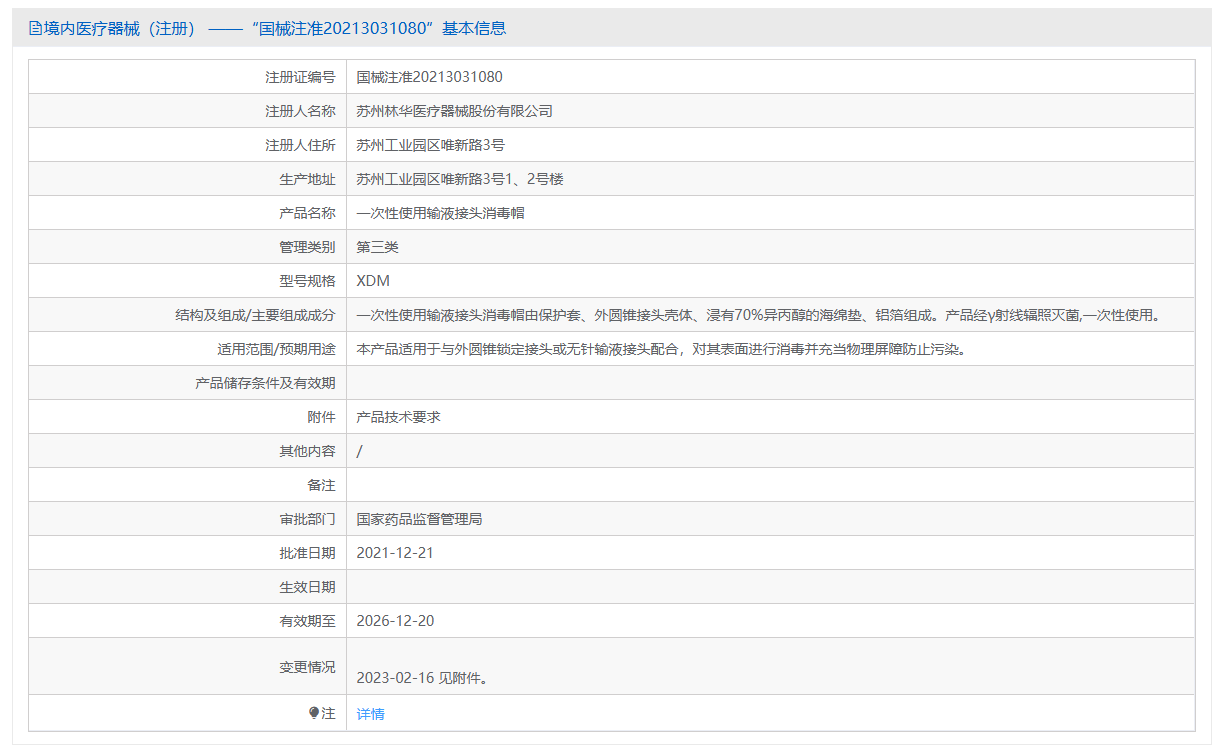Viewport: 1217px width, 752px height.
Task: Click the lightbulb icon beside 注
Action: (x=314, y=713)
